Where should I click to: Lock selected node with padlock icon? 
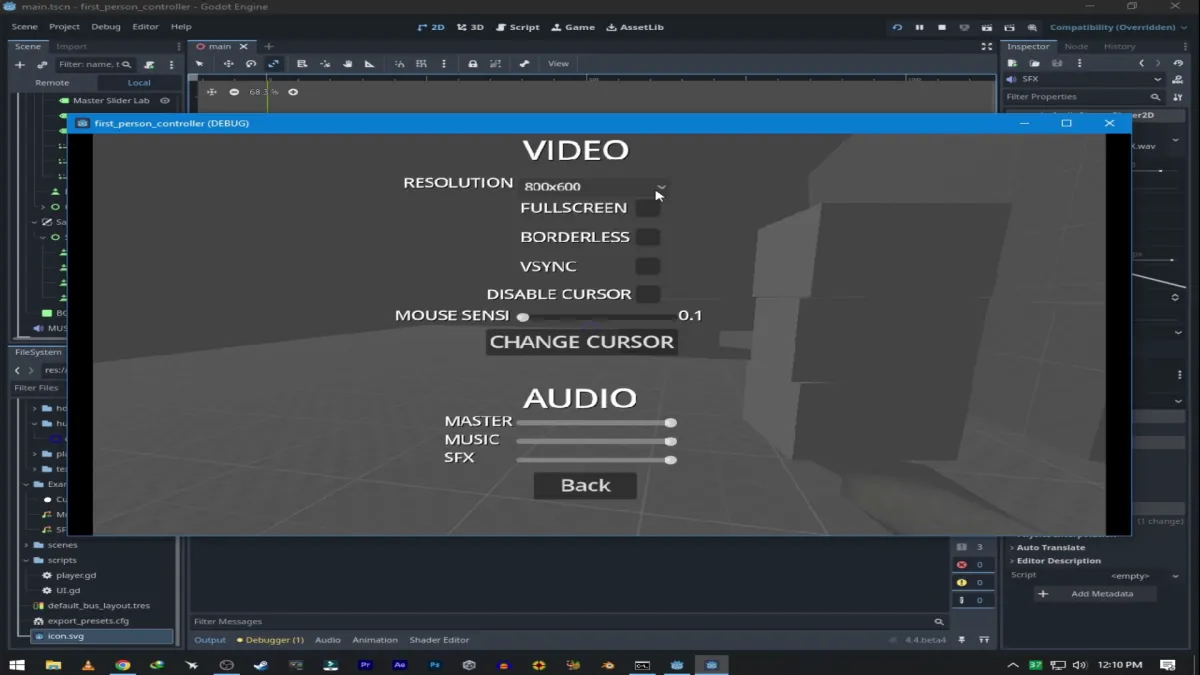tap(473, 64)
